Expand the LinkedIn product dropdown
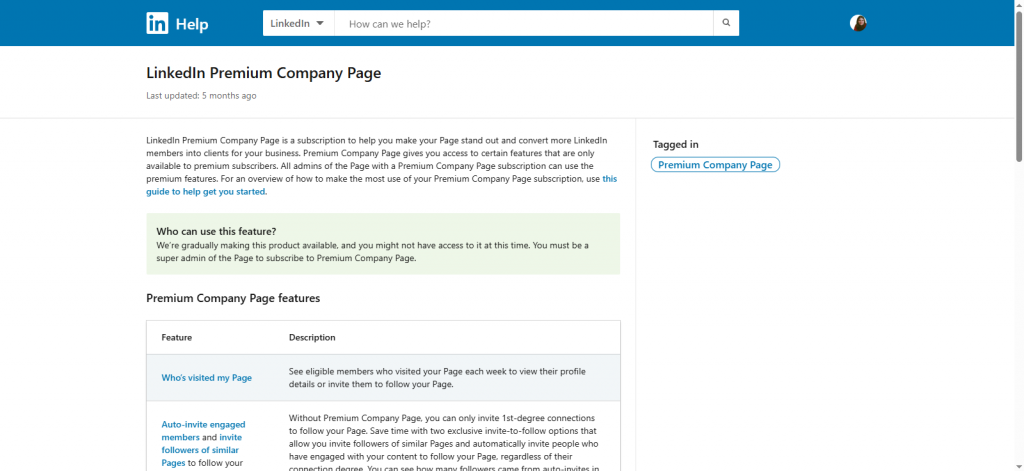Image resolution: width=1024 pixels, height=471 pixels. 298,23
